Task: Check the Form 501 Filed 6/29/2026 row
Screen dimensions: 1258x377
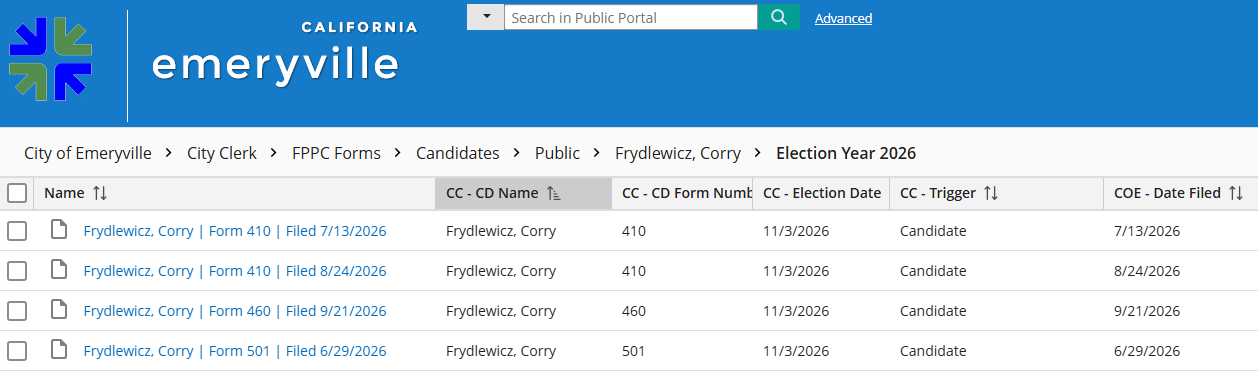Action: tap(17, 351)
